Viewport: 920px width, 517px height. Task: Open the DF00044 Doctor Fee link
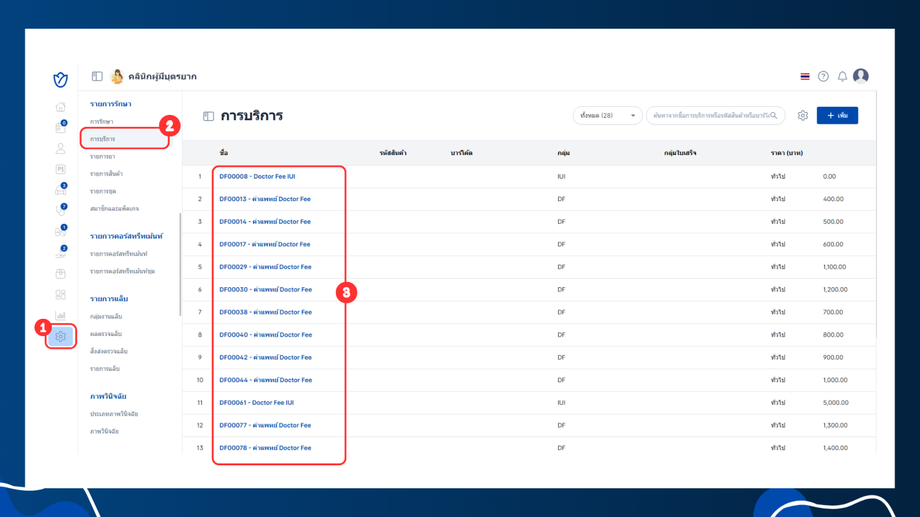click(x=266, y=380)
